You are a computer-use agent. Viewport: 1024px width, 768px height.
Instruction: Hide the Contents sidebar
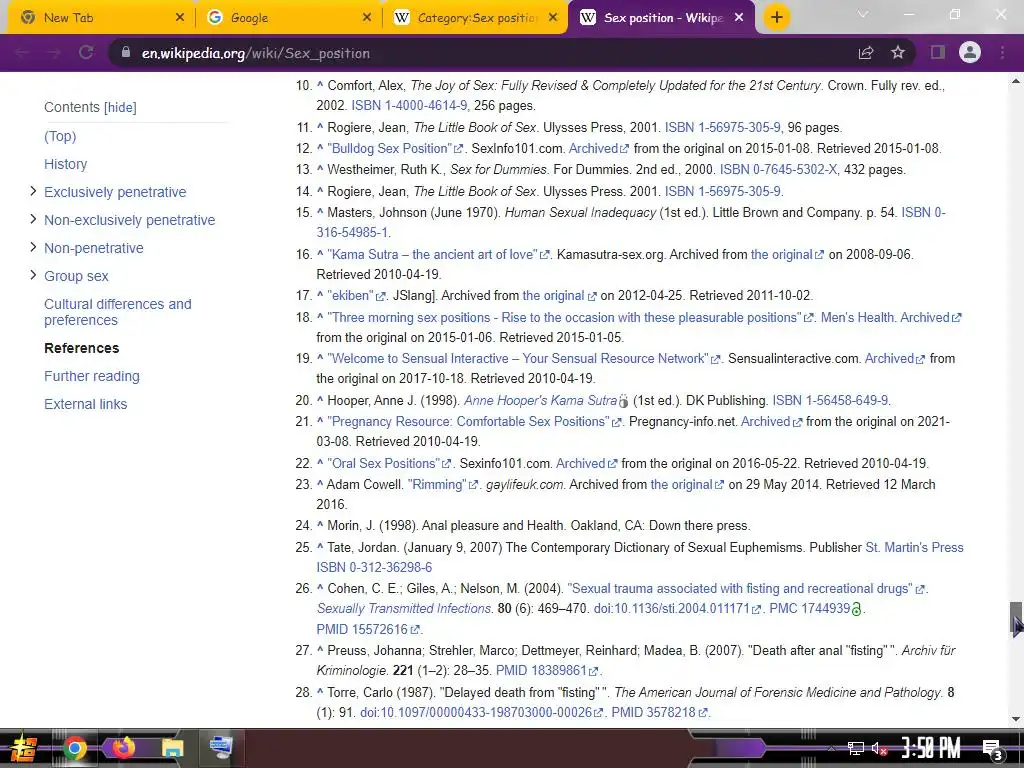point(121,108)
